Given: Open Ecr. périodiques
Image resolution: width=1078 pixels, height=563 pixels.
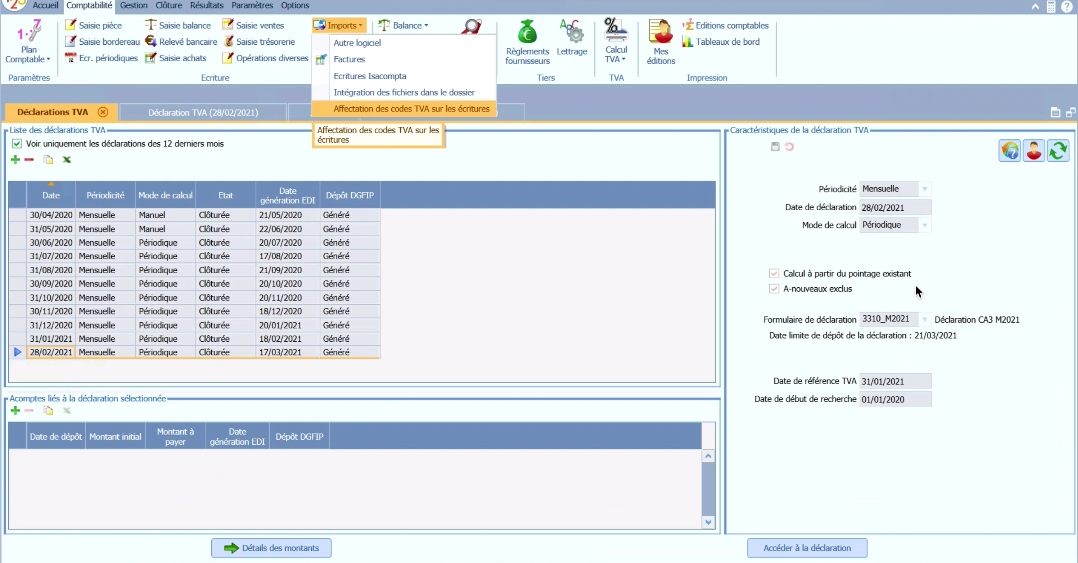Looking at the screenshot, I should pyautogui.click(x=101, y=58).
